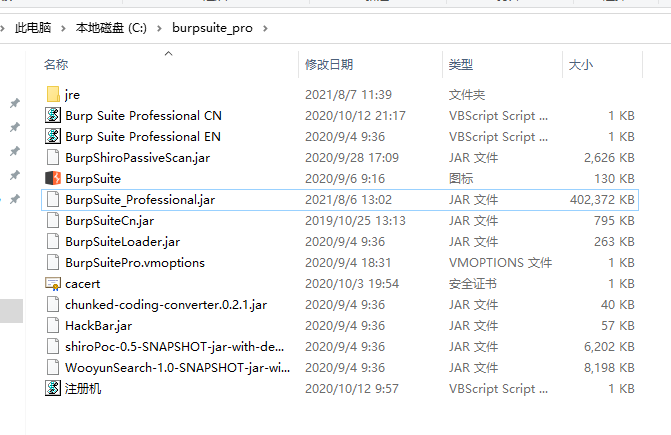671x435 pixels.
Task: Select BurpSuiteLoader.jar file name
Action: pos(122,242)
